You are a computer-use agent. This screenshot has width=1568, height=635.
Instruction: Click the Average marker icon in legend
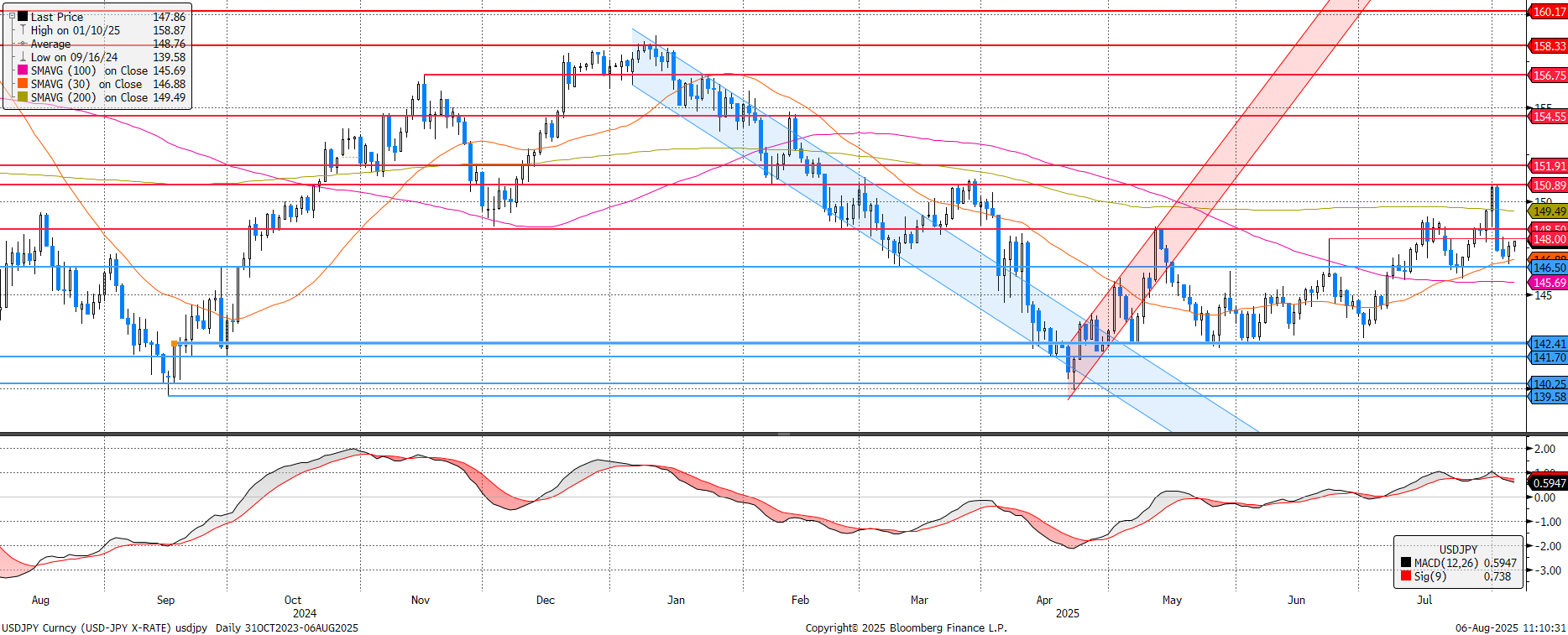[23, 43]
